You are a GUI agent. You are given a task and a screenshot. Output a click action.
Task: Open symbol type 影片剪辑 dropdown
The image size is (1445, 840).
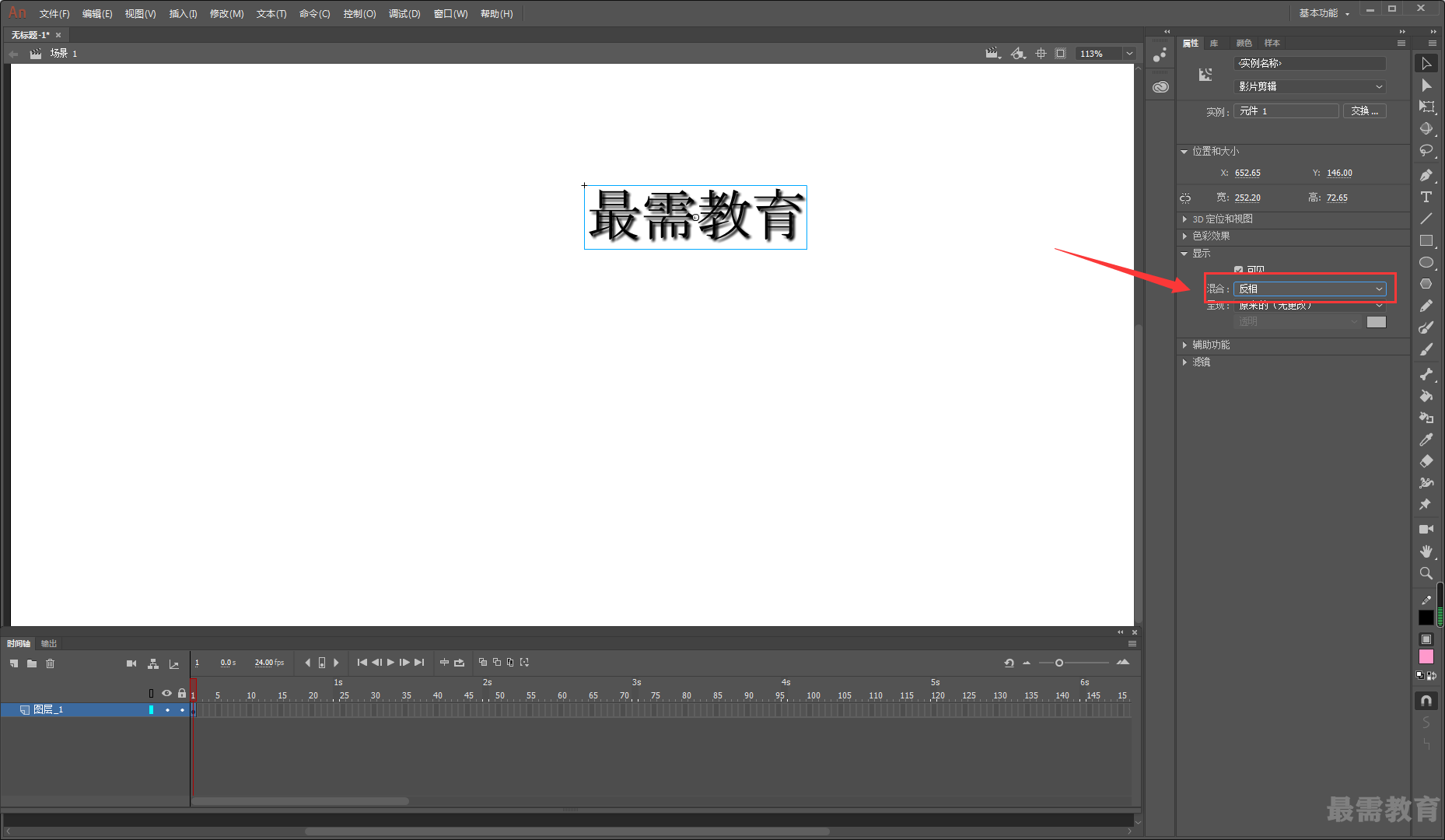(x=1310, y=86)
